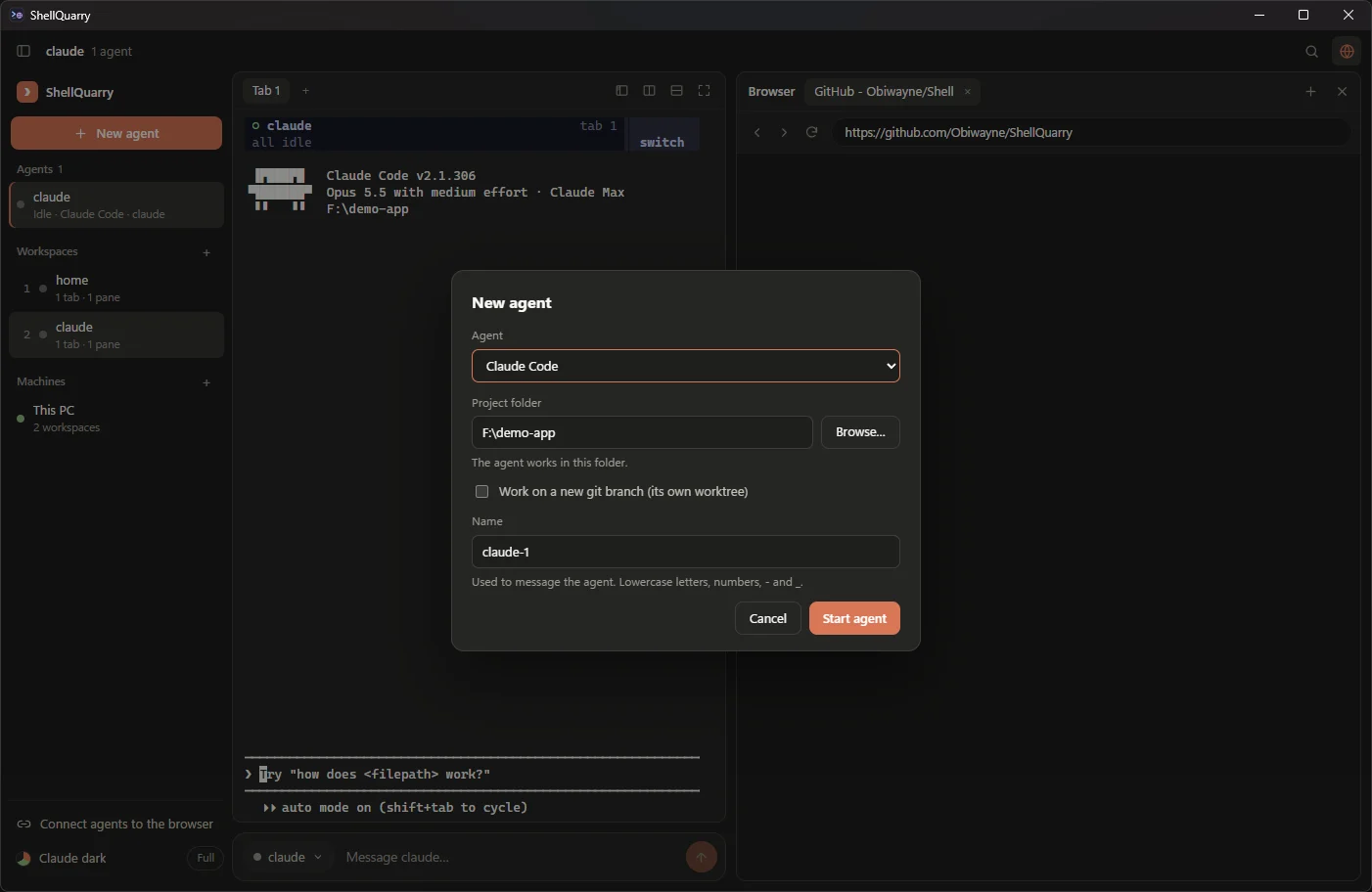
Task: Click the ShellQuarry logo in the sidebar
Action: coord(27,92)
